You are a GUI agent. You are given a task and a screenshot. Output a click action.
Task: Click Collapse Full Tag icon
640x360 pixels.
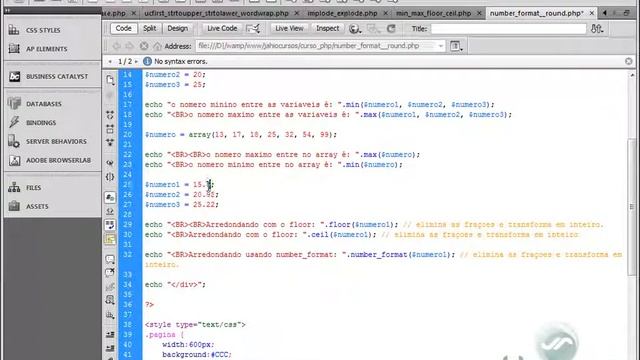tap(110, 115)
